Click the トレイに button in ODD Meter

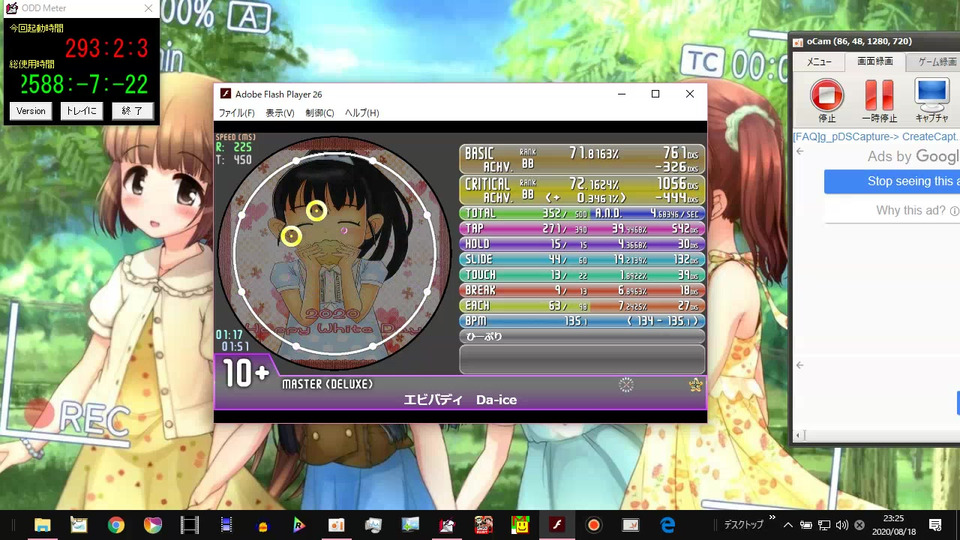click(81, 111)
